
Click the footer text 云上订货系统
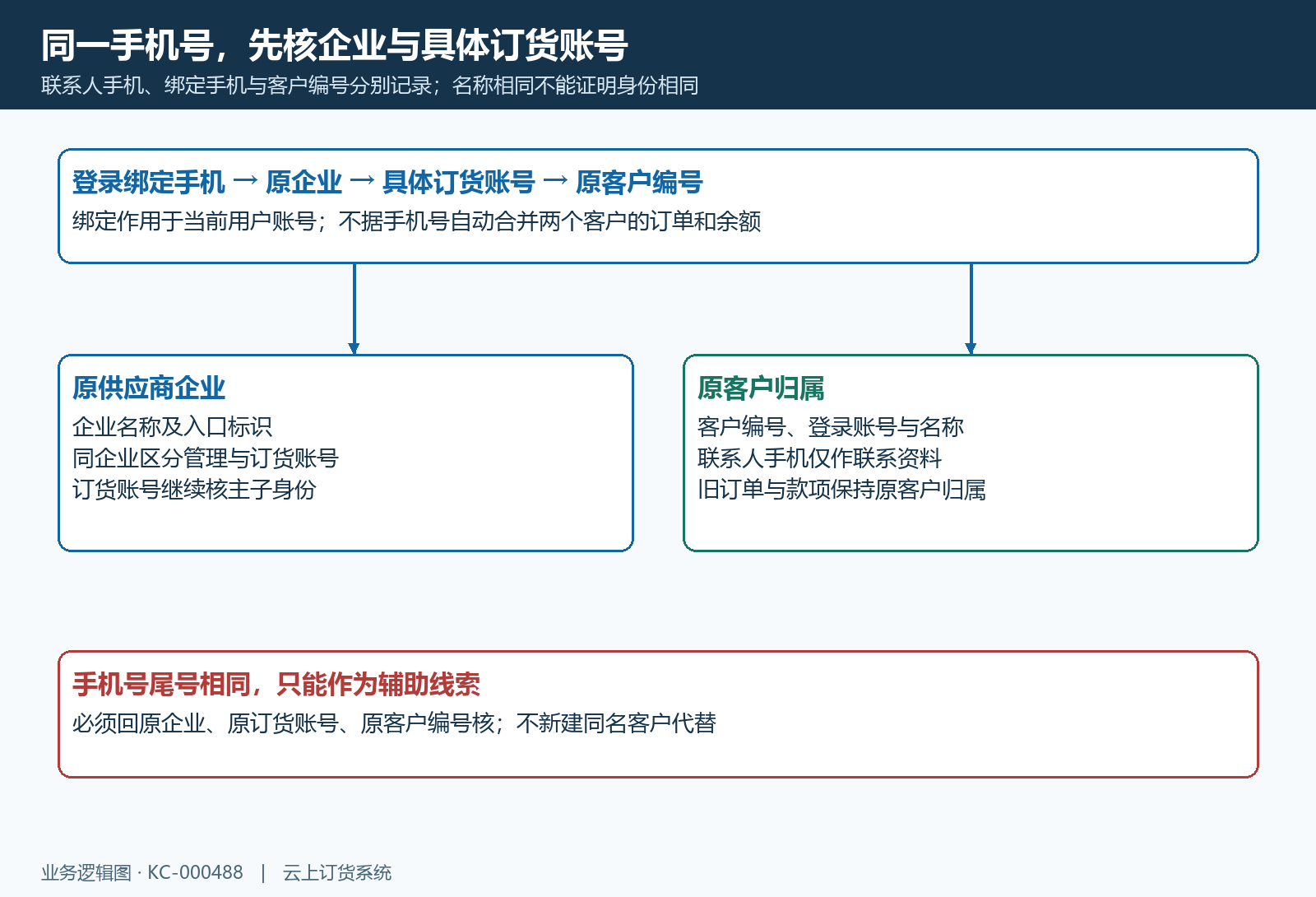click(337, 872)
